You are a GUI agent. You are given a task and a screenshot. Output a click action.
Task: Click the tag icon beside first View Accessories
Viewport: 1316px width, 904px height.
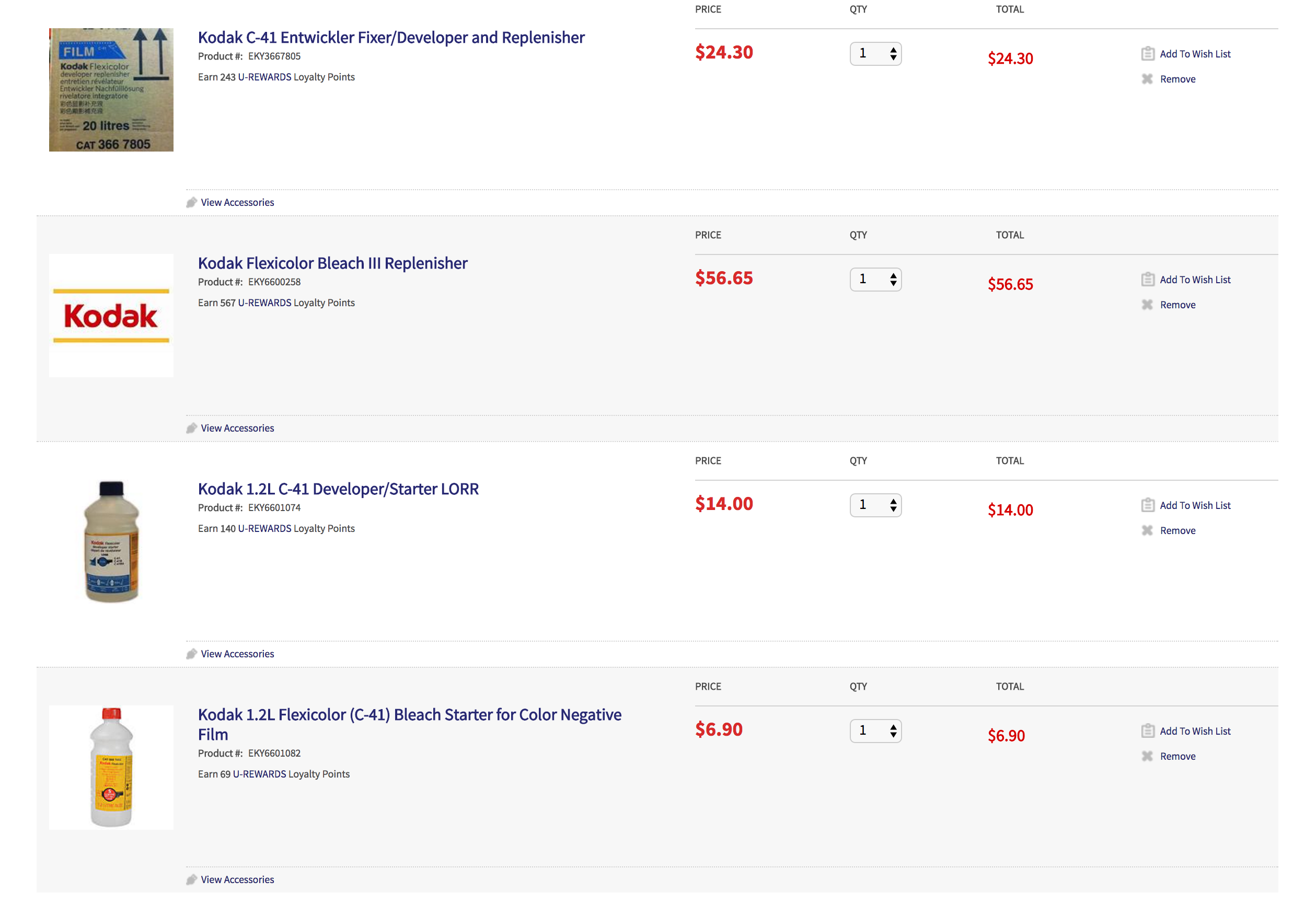191,203
